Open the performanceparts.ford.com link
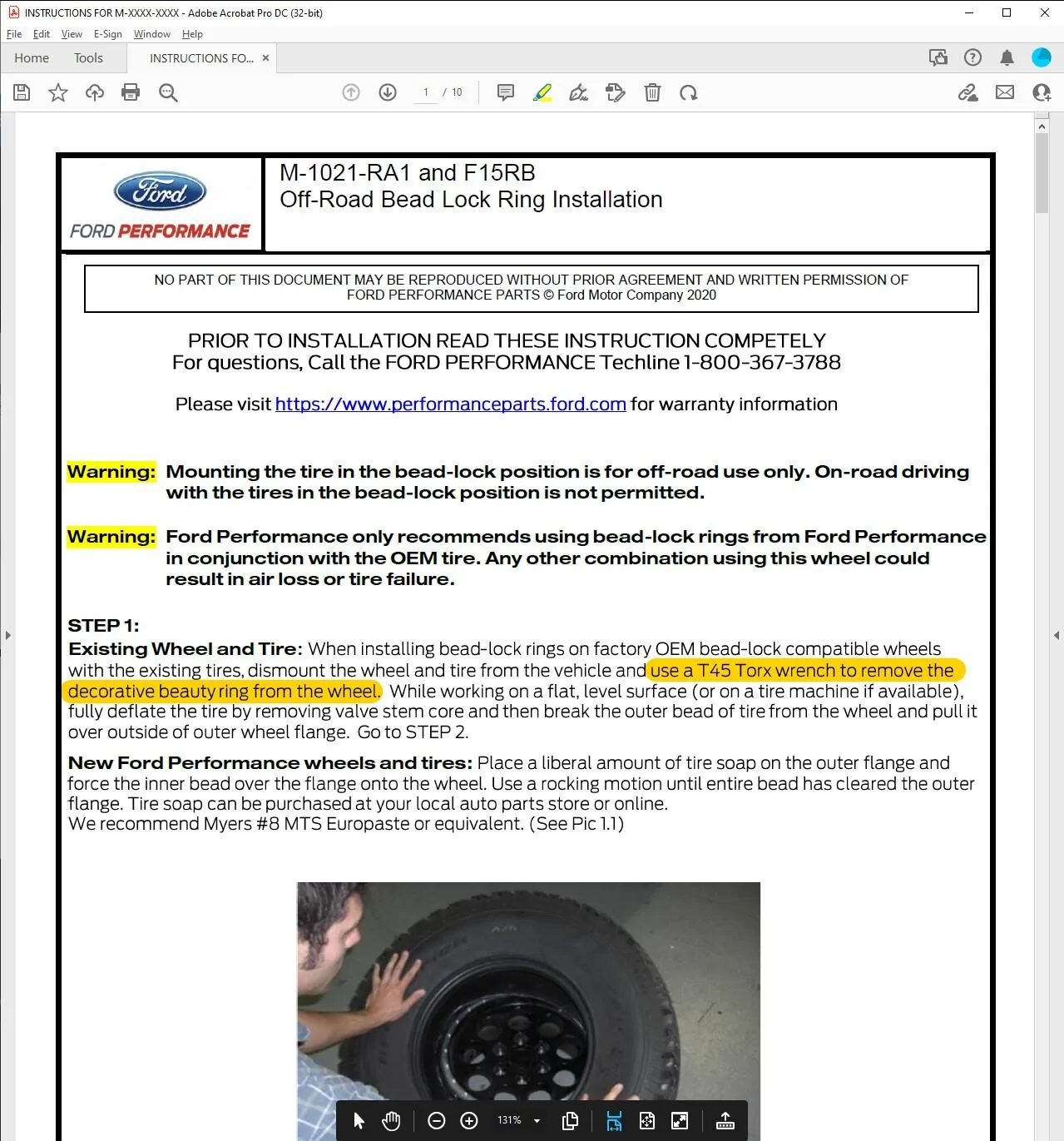This screenshot has height=1141, width=1064. [450, 404]
